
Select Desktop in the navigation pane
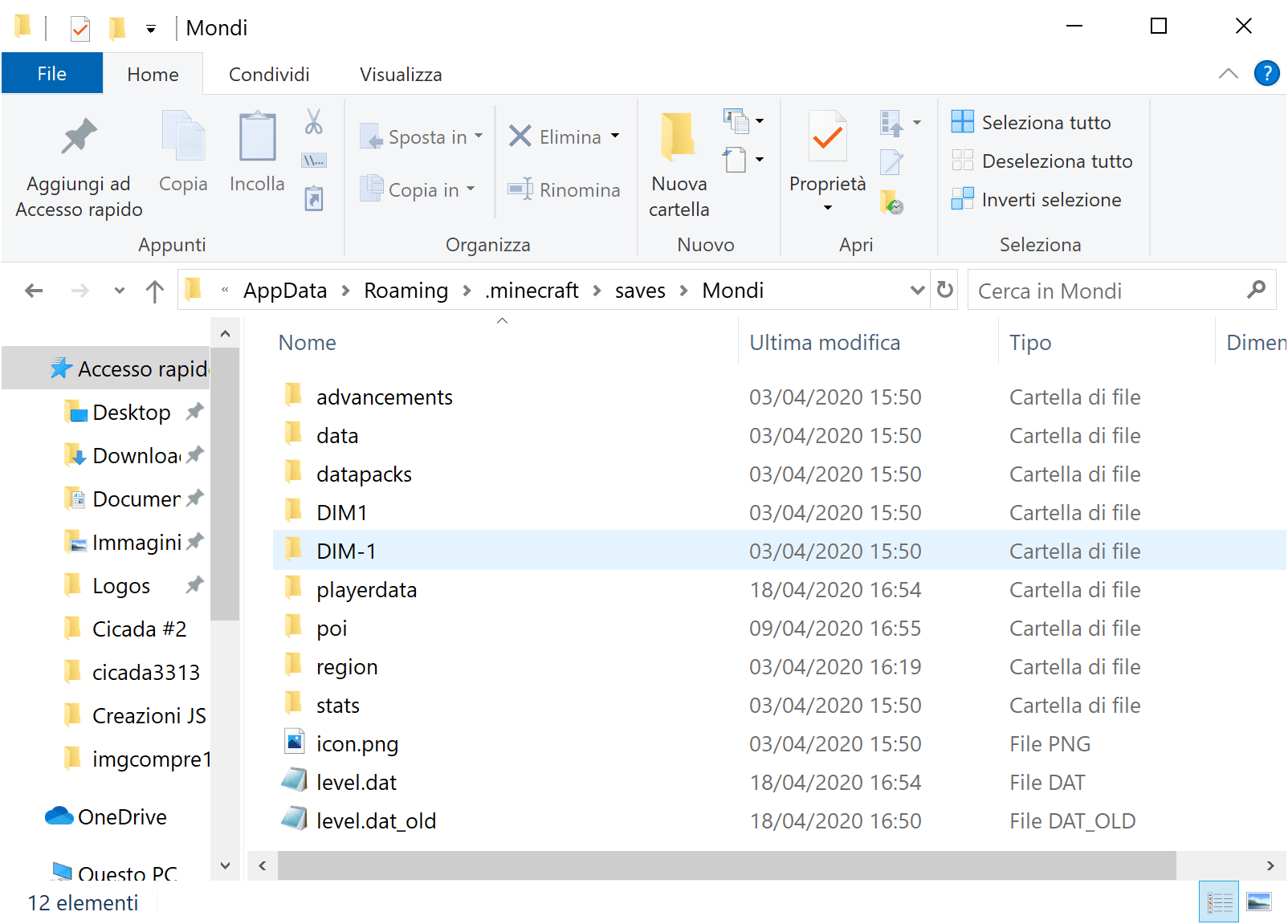click(131, 413)
